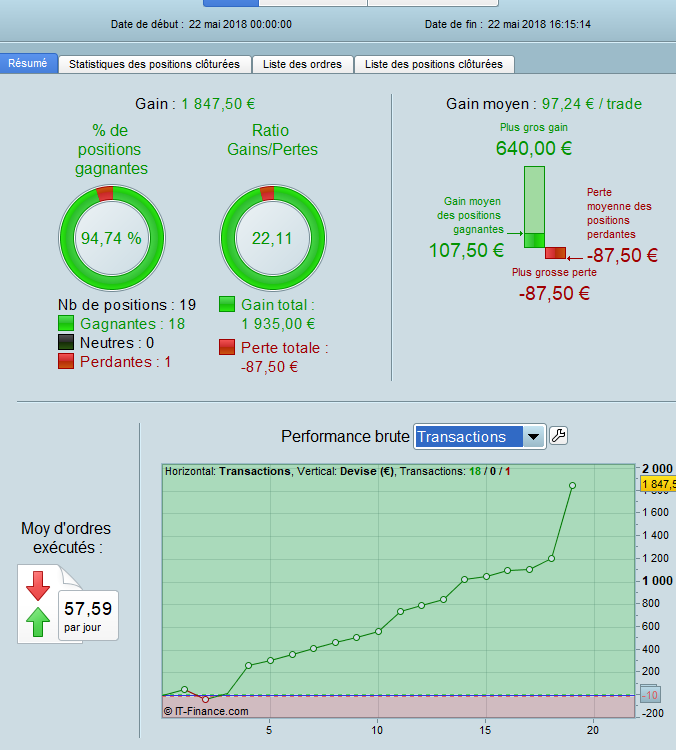Image resolution: width=676 pixels, height=750 pixels.
Task: Click the IT-Finance.com copyright link
Action: click(x=206, y=711)
